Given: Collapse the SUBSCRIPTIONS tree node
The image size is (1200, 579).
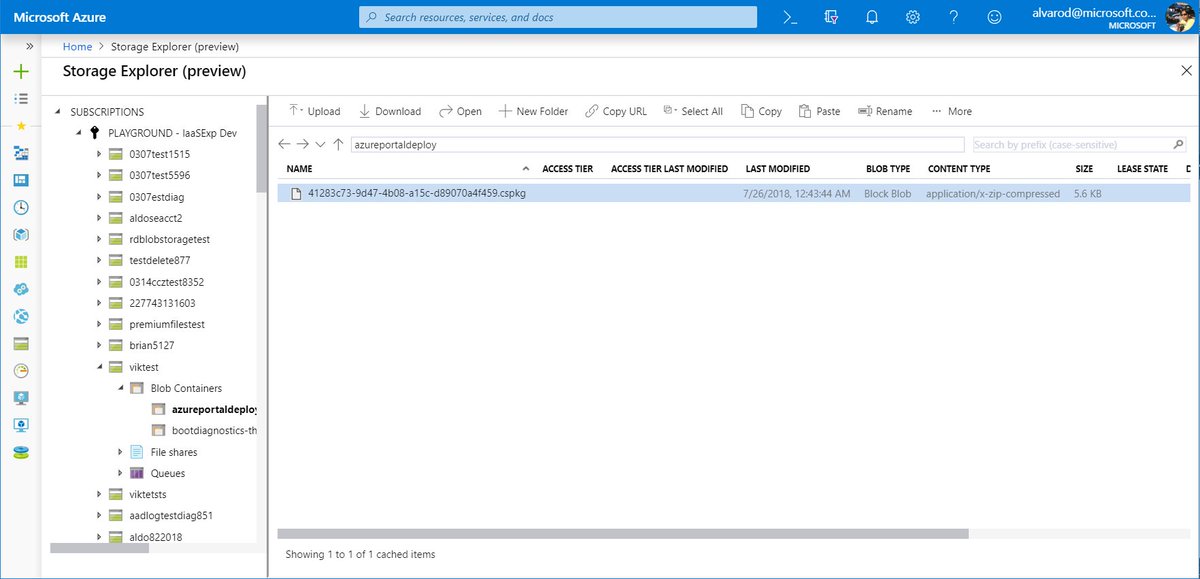Looking at the screenshot, I should (x=59, y=112).
